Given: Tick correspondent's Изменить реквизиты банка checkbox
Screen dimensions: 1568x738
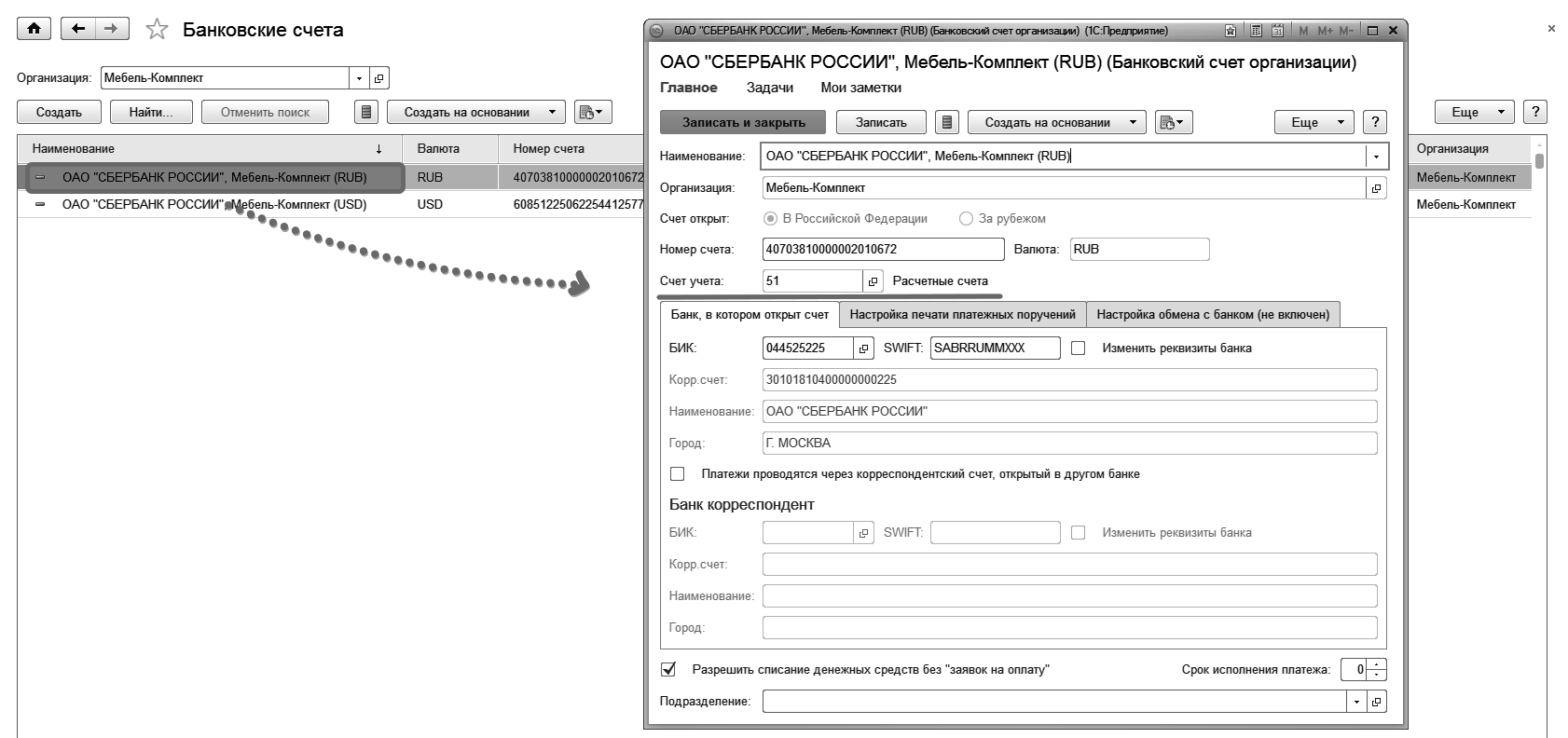Looking at the screenshot, I should point(1079,533).
